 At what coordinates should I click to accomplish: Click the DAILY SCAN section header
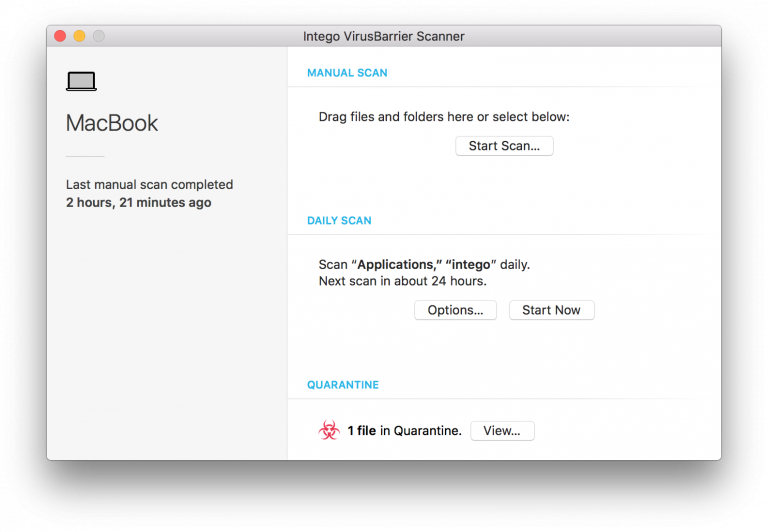339,220
